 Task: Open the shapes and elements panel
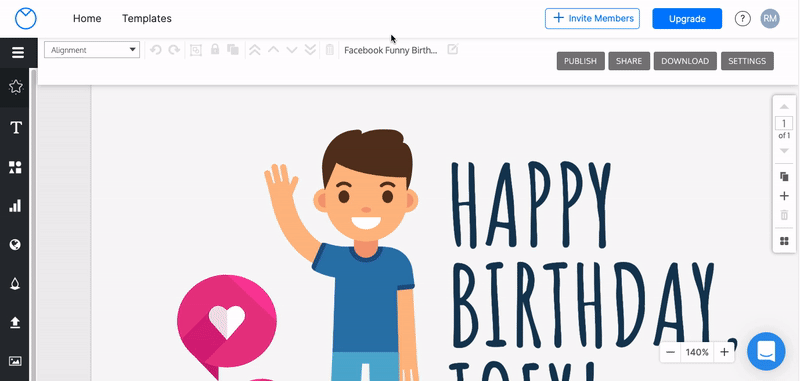point(15,167)
